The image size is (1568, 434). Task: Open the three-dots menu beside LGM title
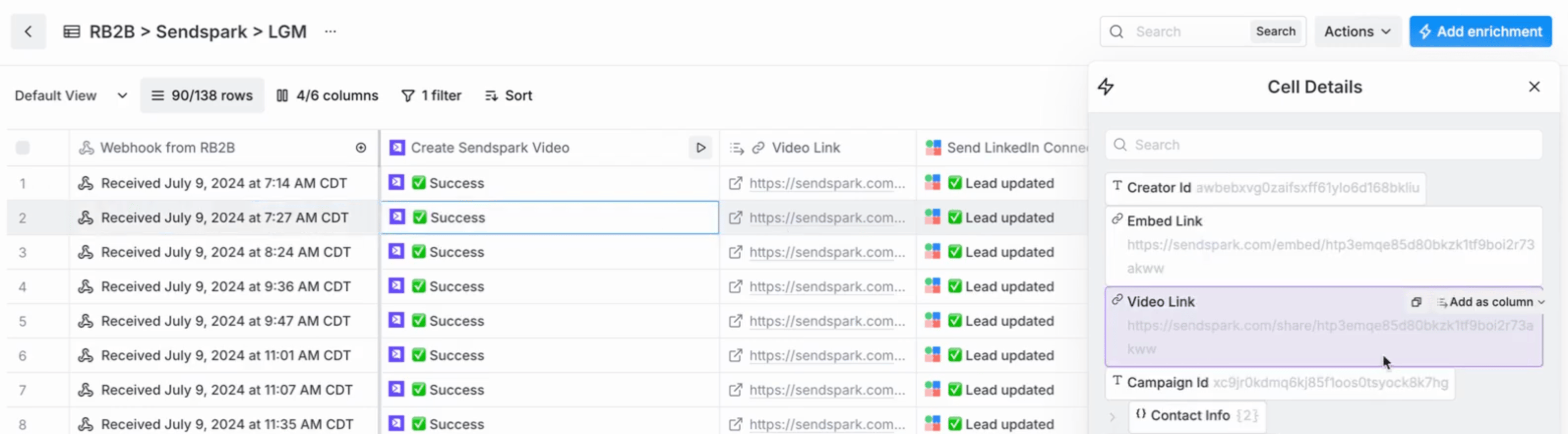(x=331, y=31)
